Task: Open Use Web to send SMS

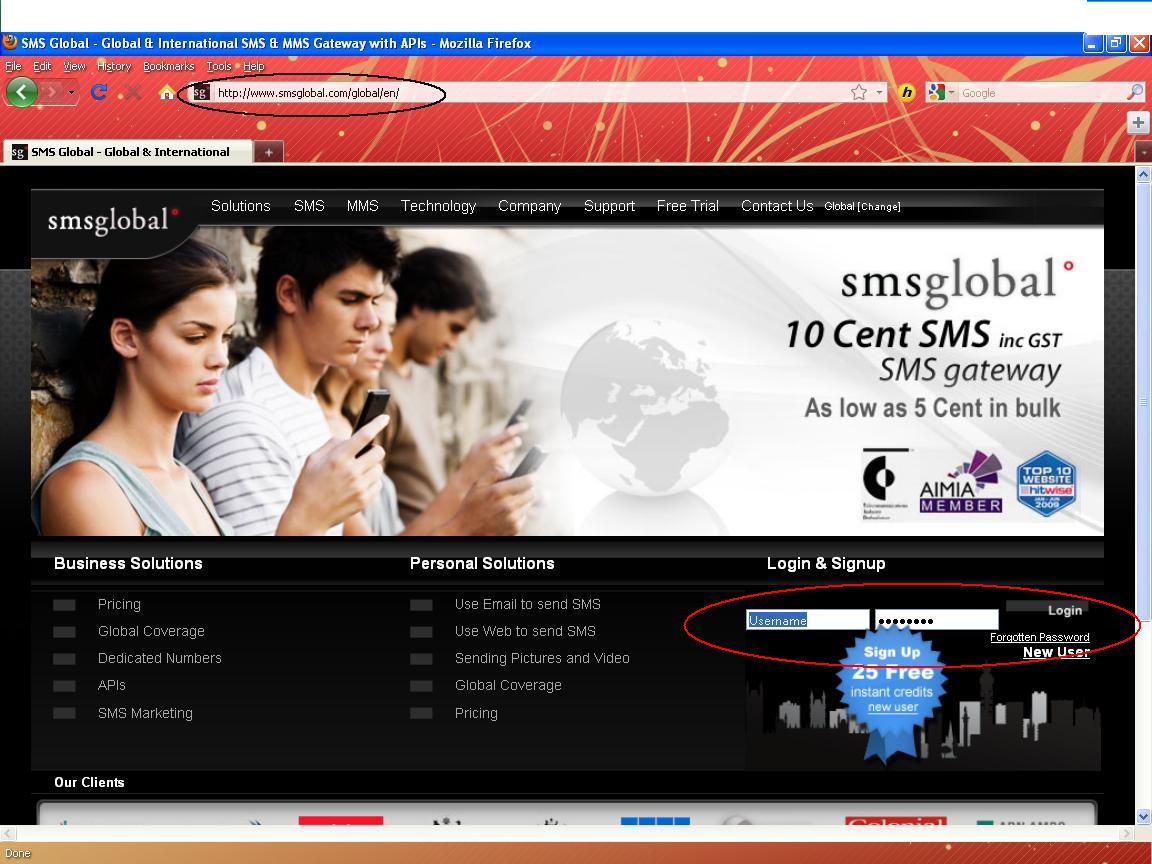Action: pyautogui.click(x=525, y=631)
